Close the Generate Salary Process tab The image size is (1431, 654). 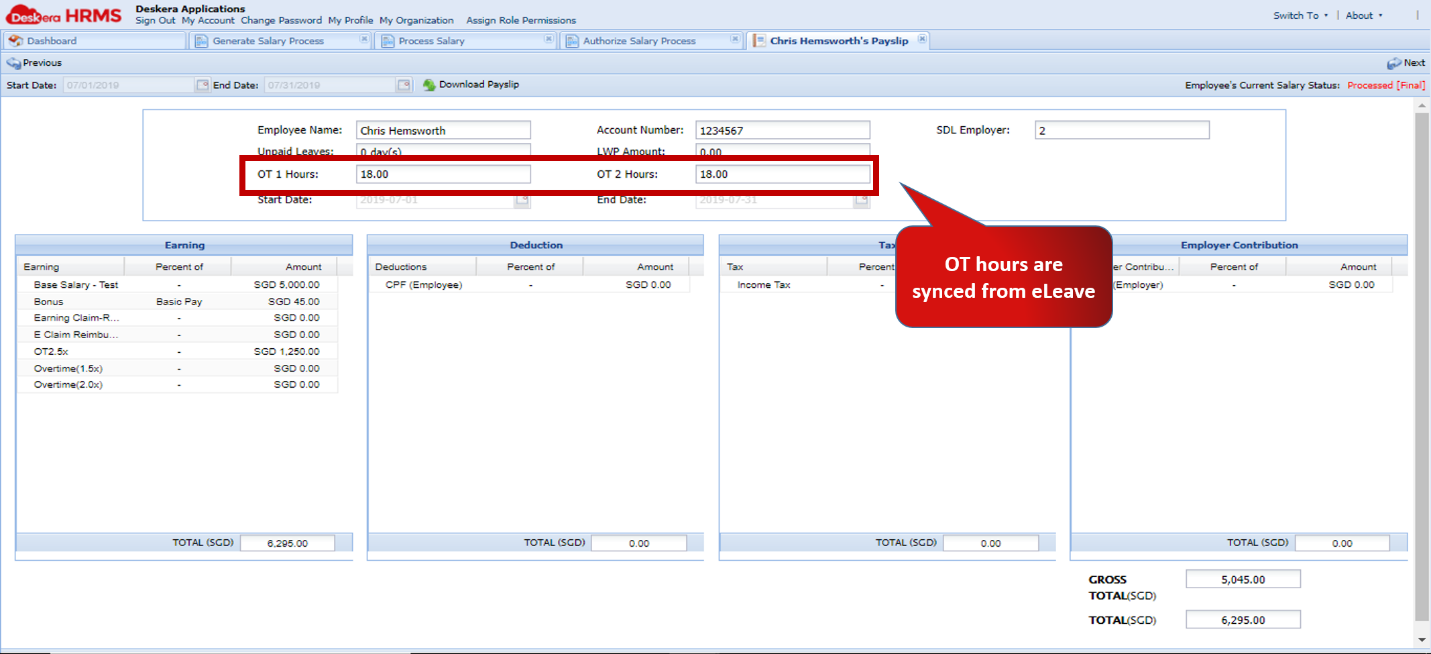point(364,40)
